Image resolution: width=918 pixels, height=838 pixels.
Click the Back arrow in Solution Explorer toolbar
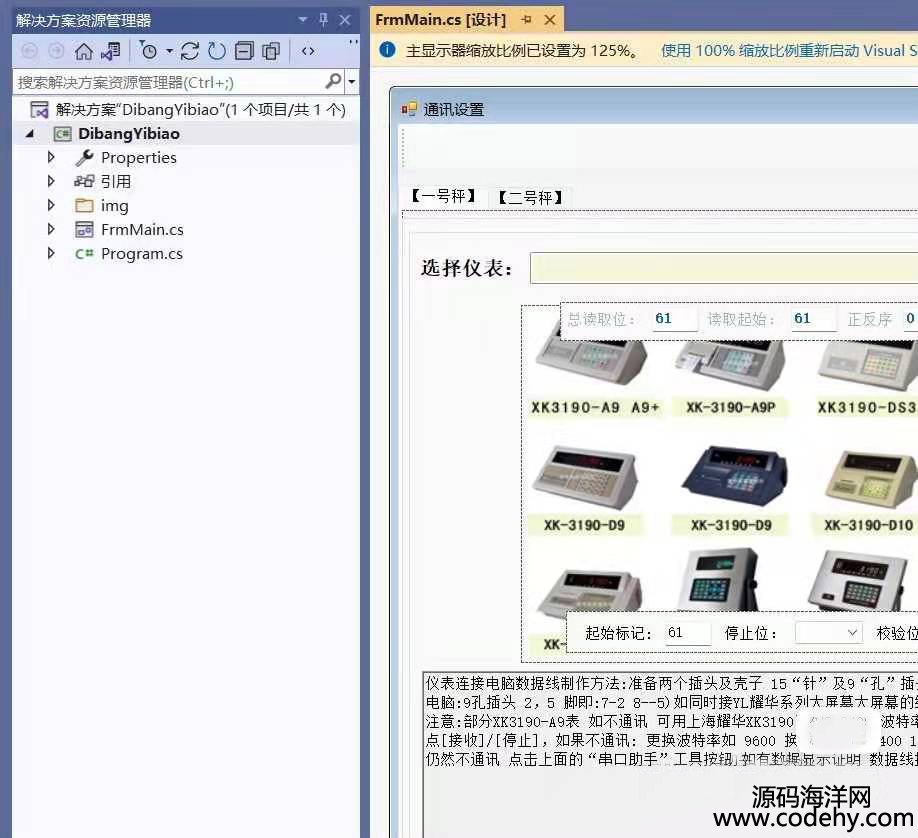point(29,52)
